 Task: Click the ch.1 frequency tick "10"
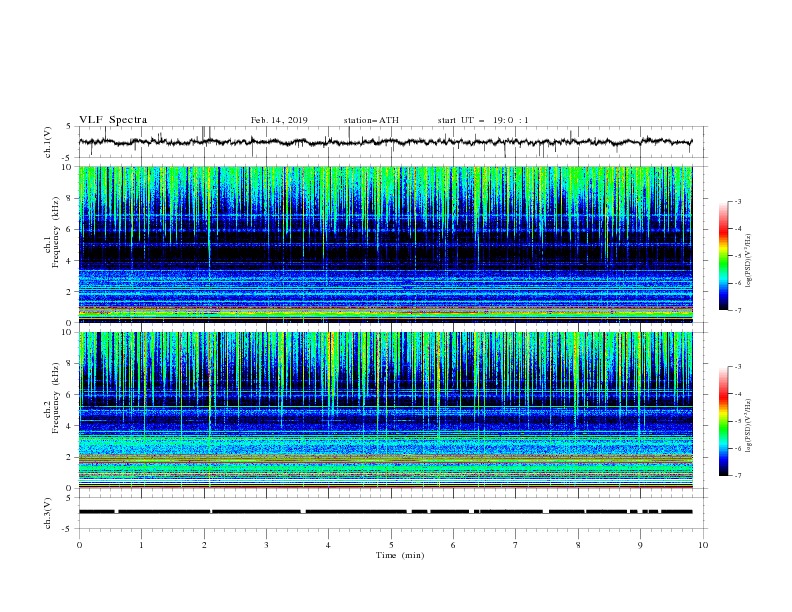coord(68,167)
